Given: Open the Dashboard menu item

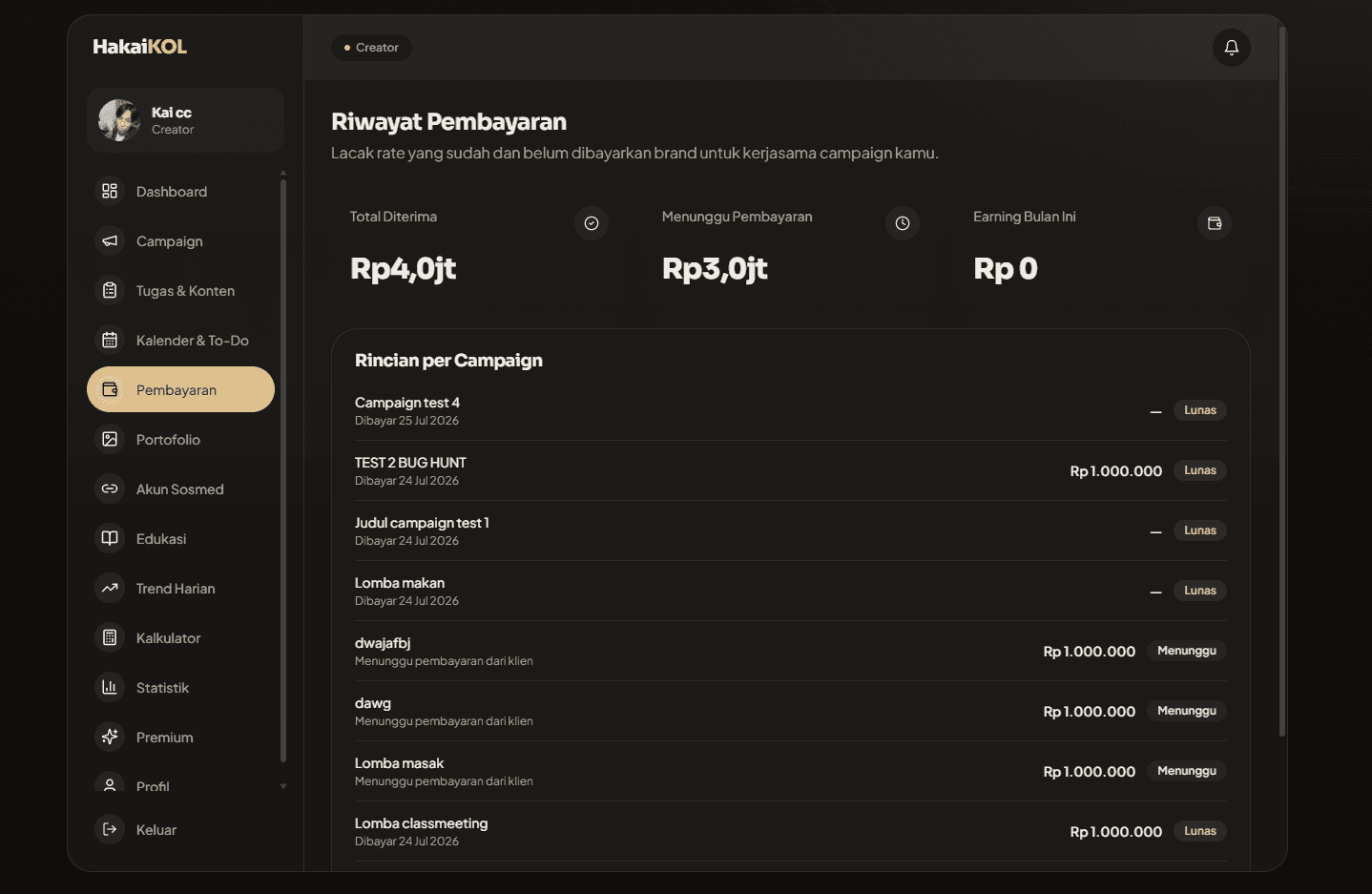Looking at the screenshot, I should (180, 191).
